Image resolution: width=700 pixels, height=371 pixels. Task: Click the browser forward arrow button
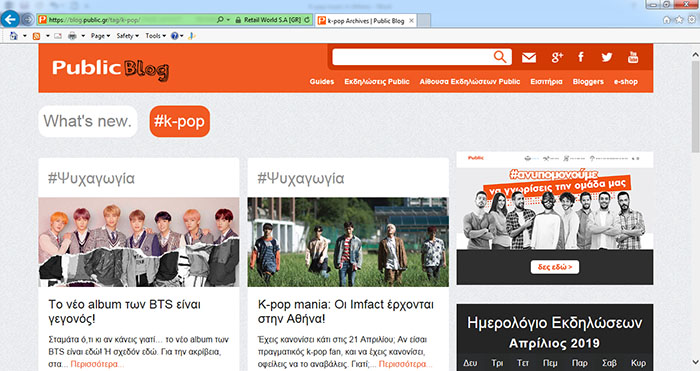coord(28,20)
